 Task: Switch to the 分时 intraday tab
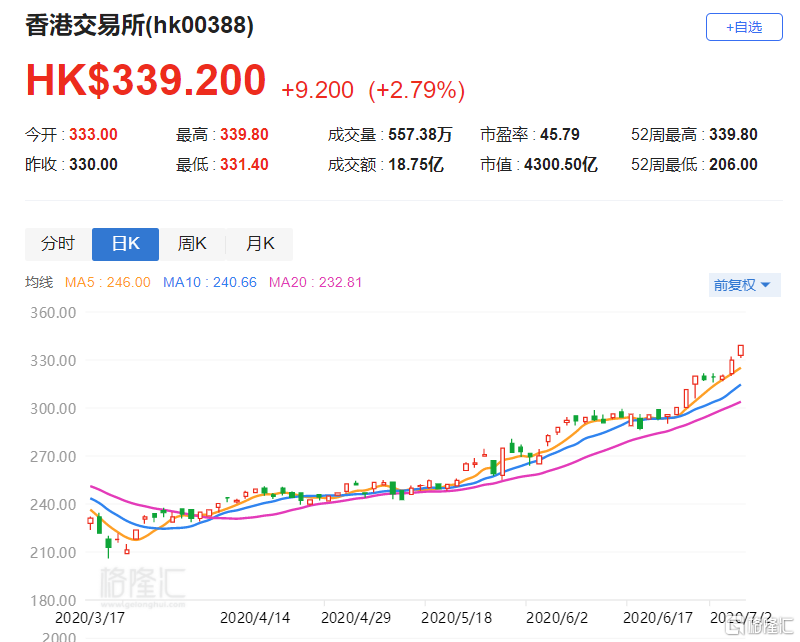point(58,244)
